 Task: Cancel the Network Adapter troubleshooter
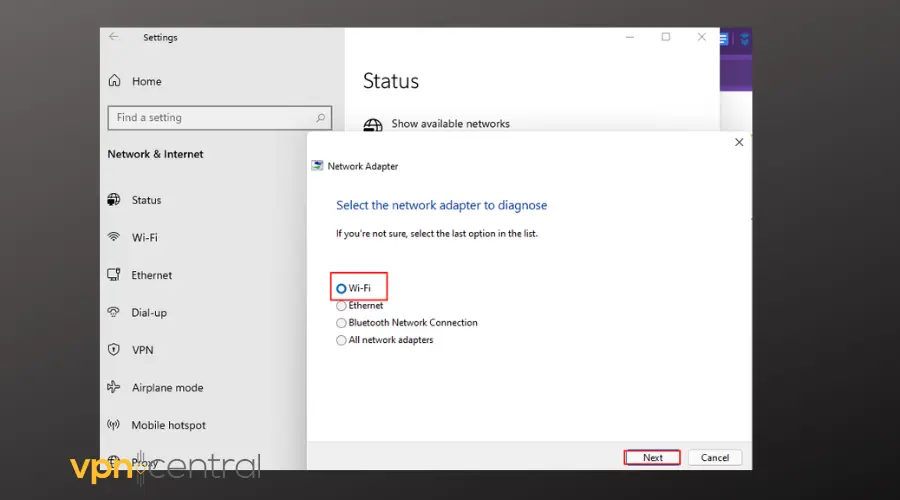coord(715,458)
